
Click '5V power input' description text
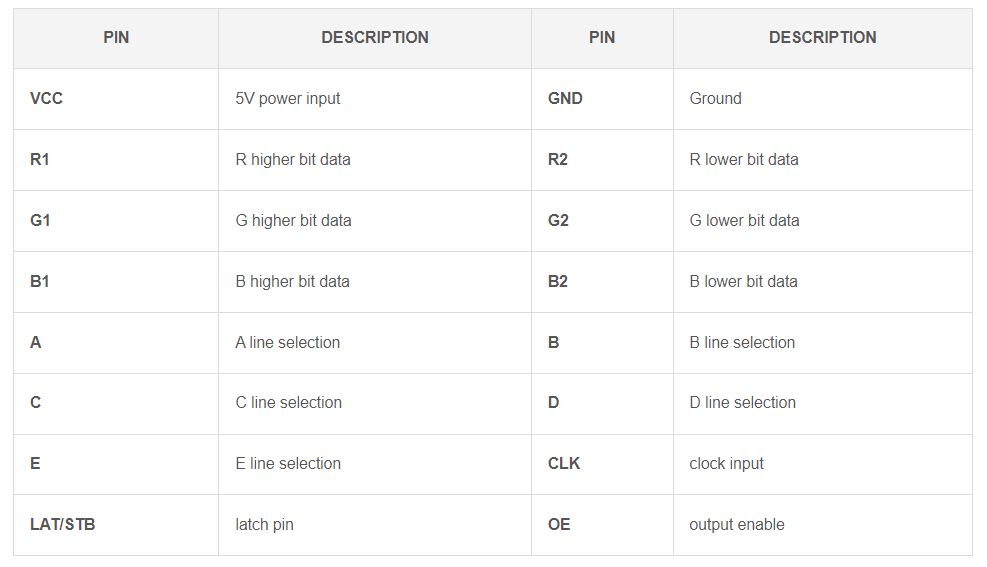288,99
